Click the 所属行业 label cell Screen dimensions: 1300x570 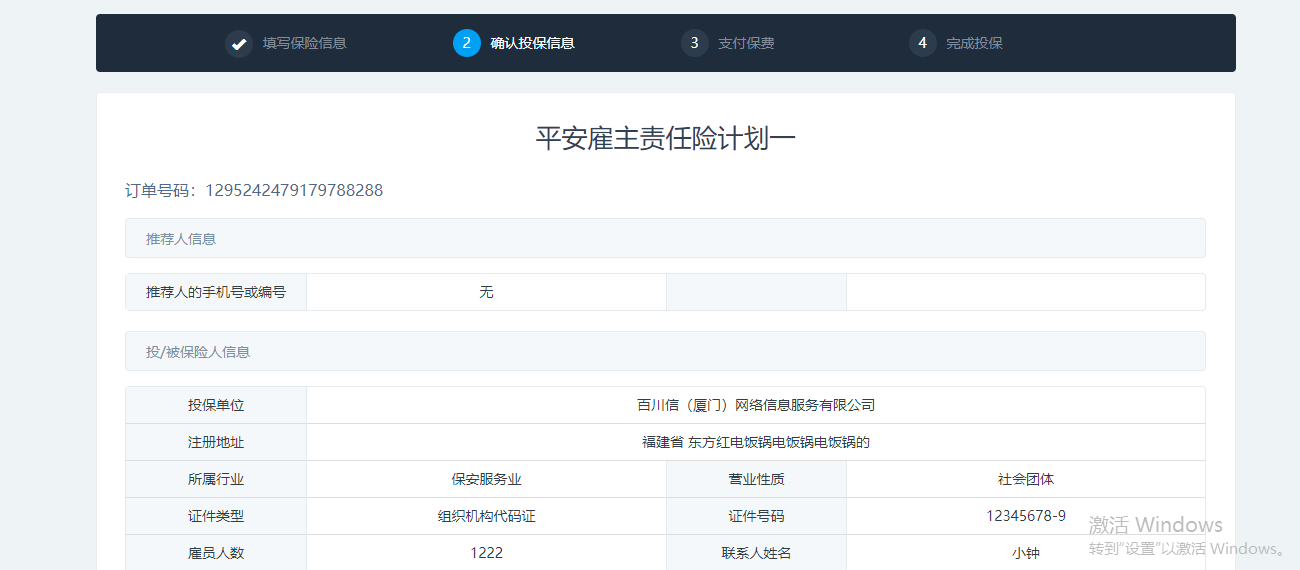tap(216, 479)
